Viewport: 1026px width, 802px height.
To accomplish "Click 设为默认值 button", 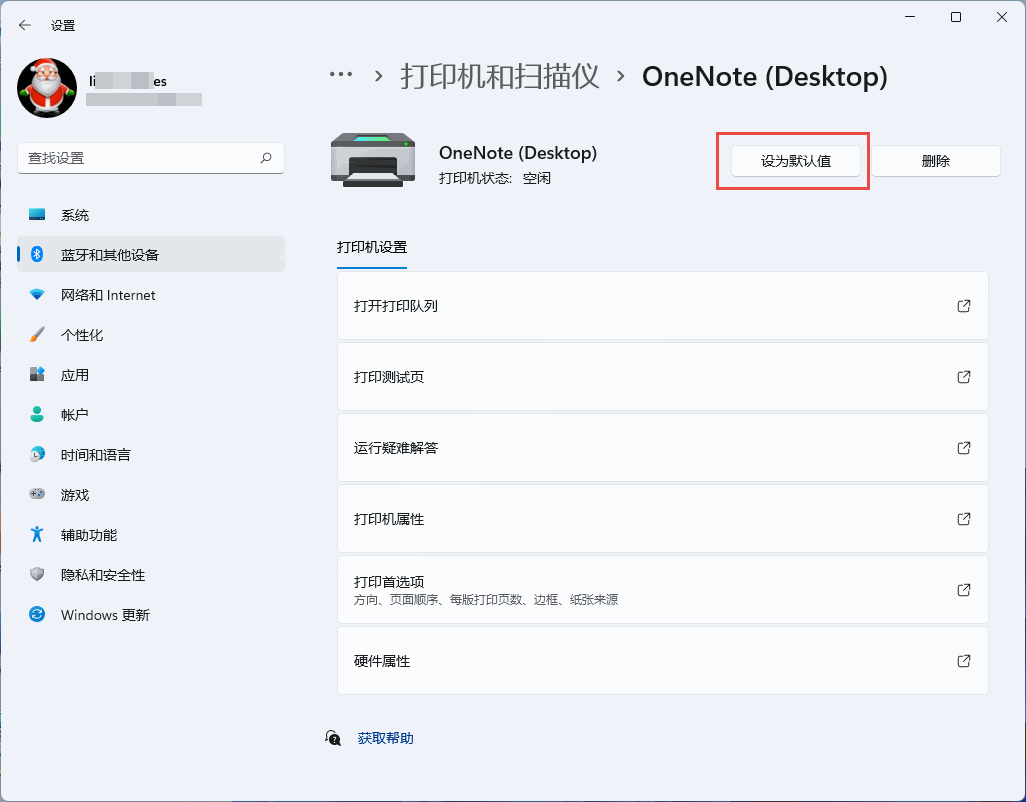I will tap(796, 161).
